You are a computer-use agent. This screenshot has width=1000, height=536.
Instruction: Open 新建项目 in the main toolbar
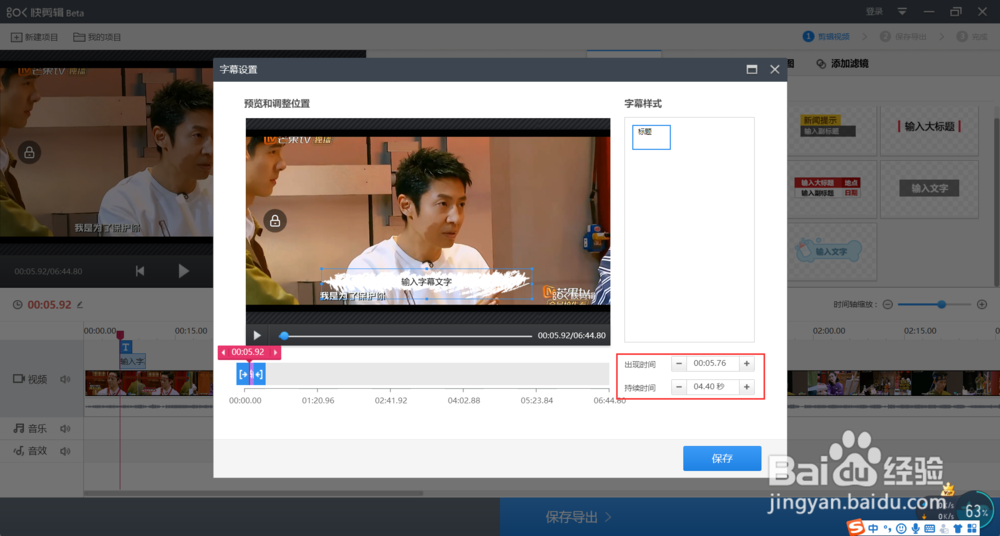pos(34,37)
